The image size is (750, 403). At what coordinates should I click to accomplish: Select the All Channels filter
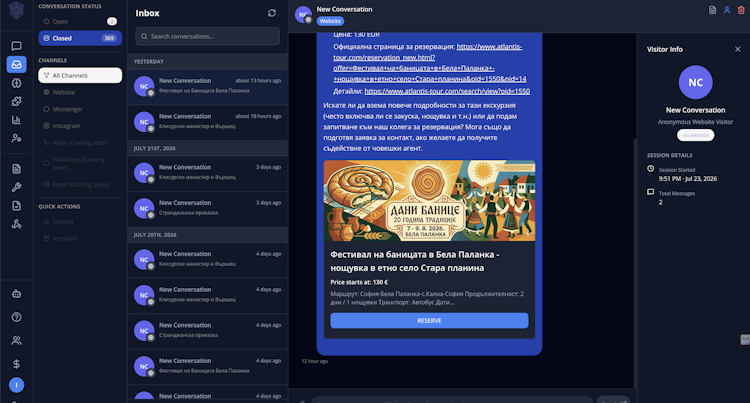point(80,76)
